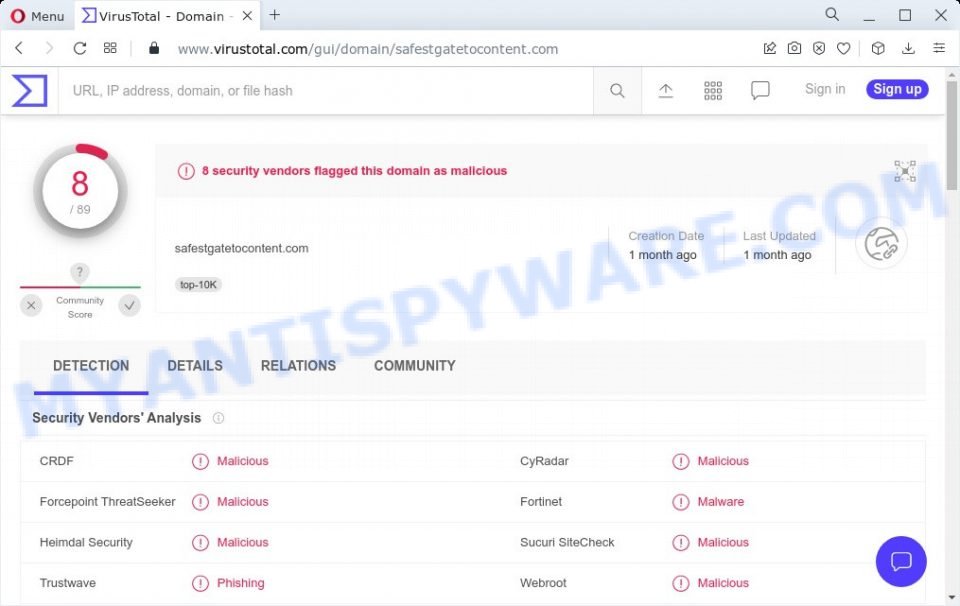Click the address bar URL
This screenshot has width=960, height=606.
point(367,49)
